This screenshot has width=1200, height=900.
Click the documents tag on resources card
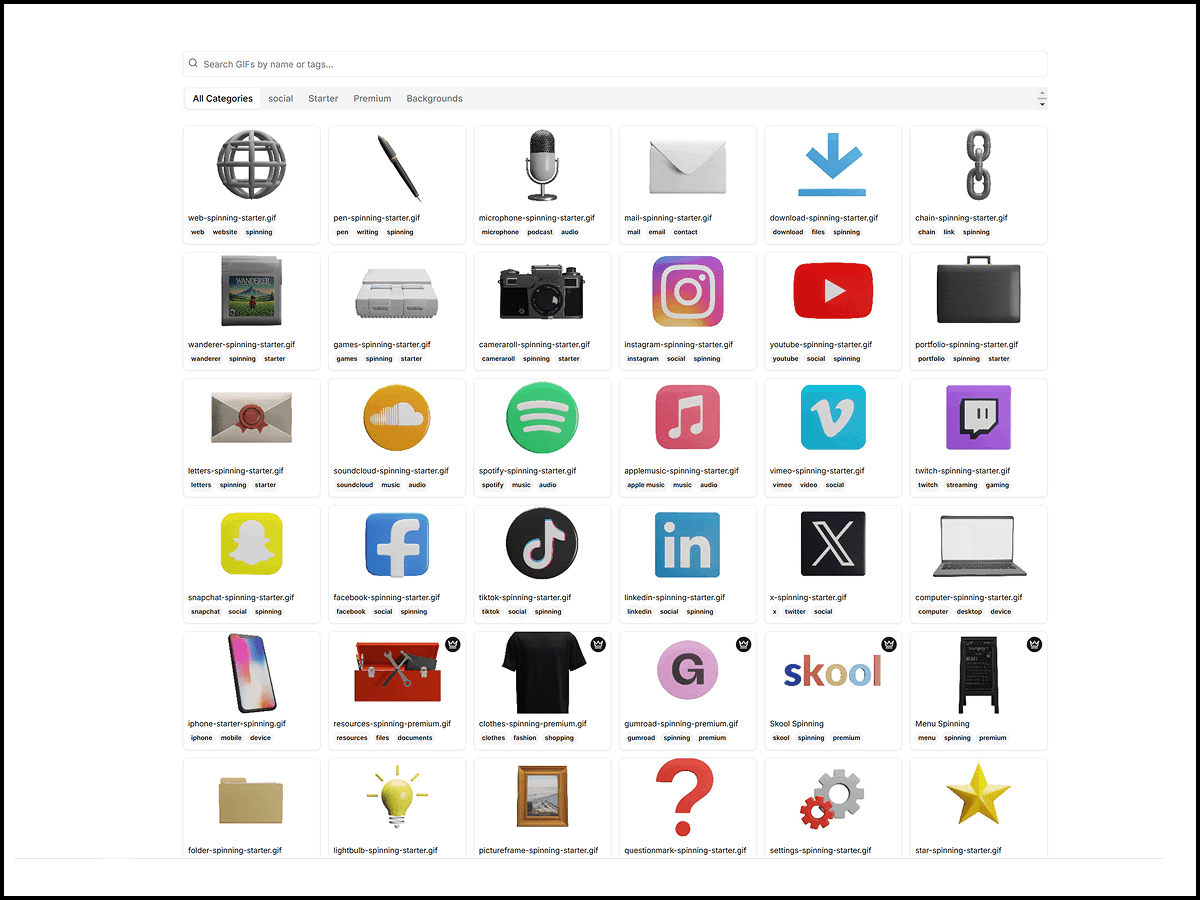(x=415, y=738)
